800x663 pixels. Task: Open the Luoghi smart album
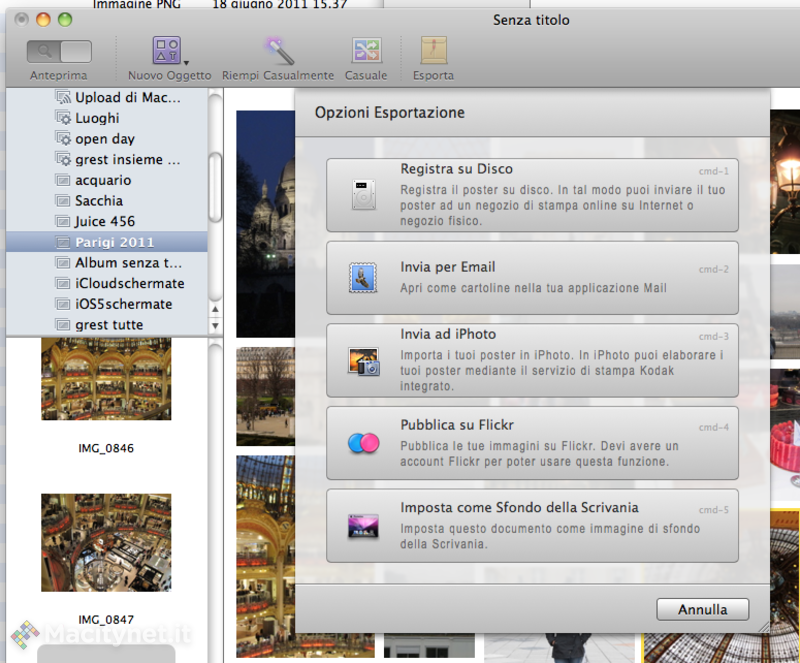[97, 118]
